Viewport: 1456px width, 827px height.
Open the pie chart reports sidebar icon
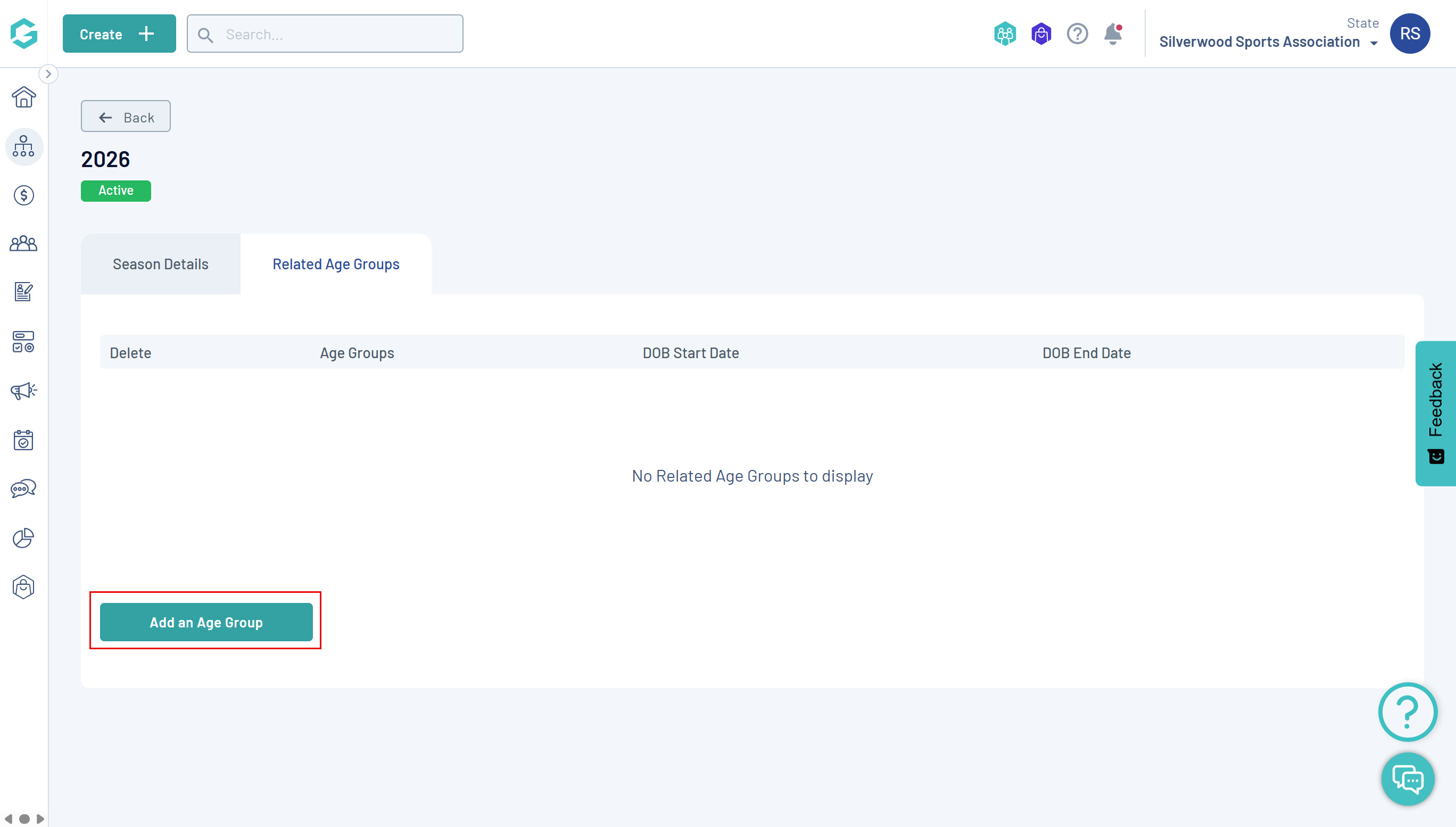[23, 538]
